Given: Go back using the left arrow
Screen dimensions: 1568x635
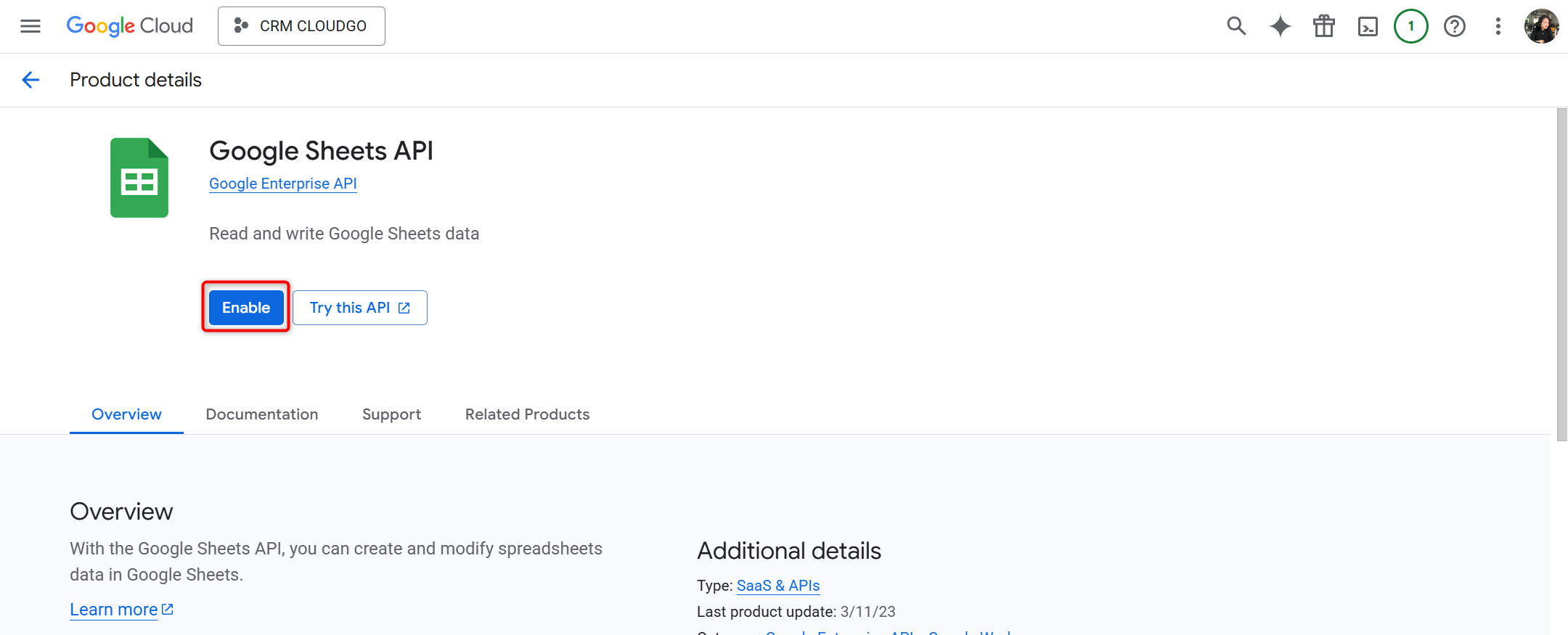Looking at the screenshot, I should [30, 80].
